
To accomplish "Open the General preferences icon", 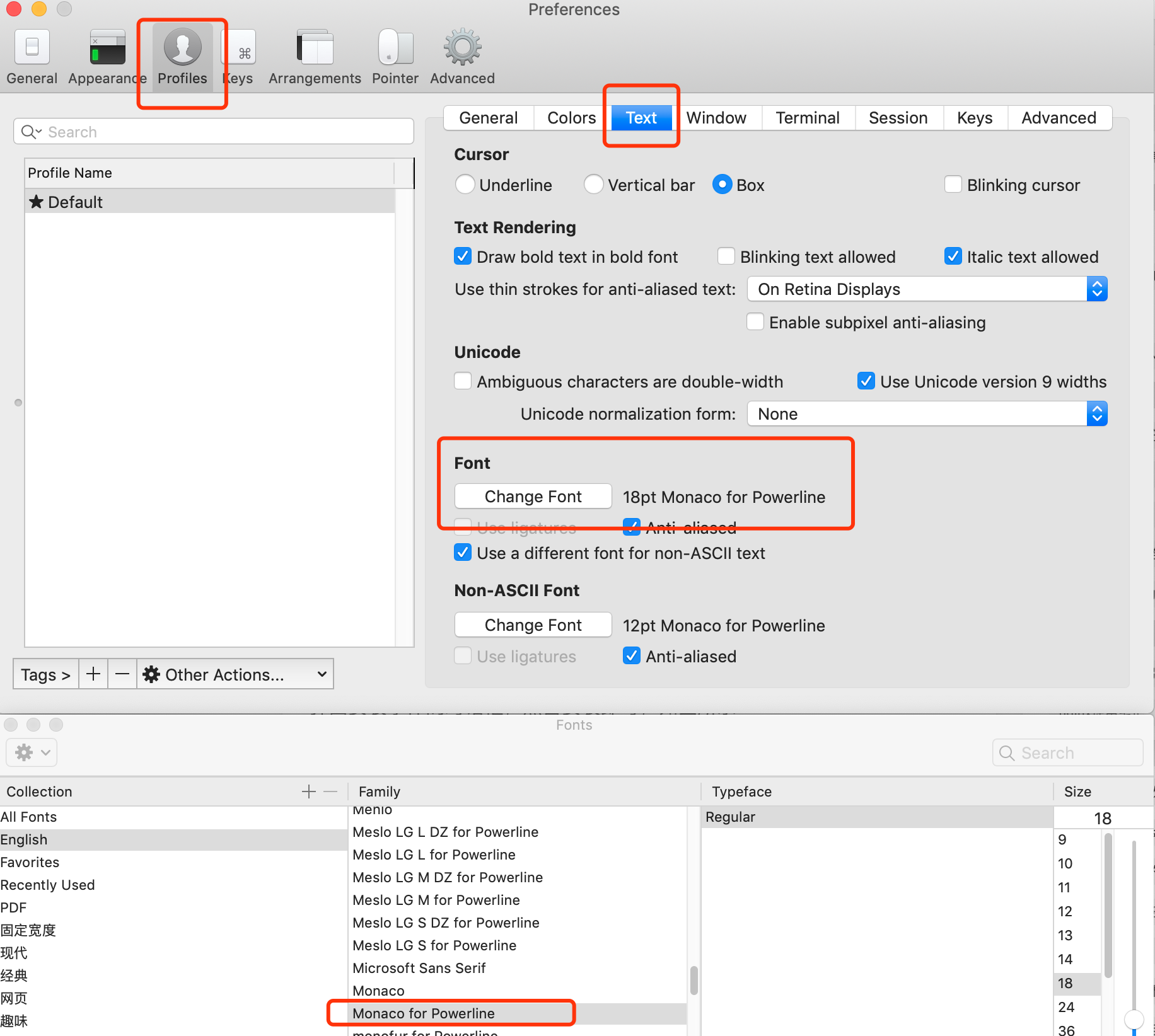I will pyautogui.click(x=32, y=48).
